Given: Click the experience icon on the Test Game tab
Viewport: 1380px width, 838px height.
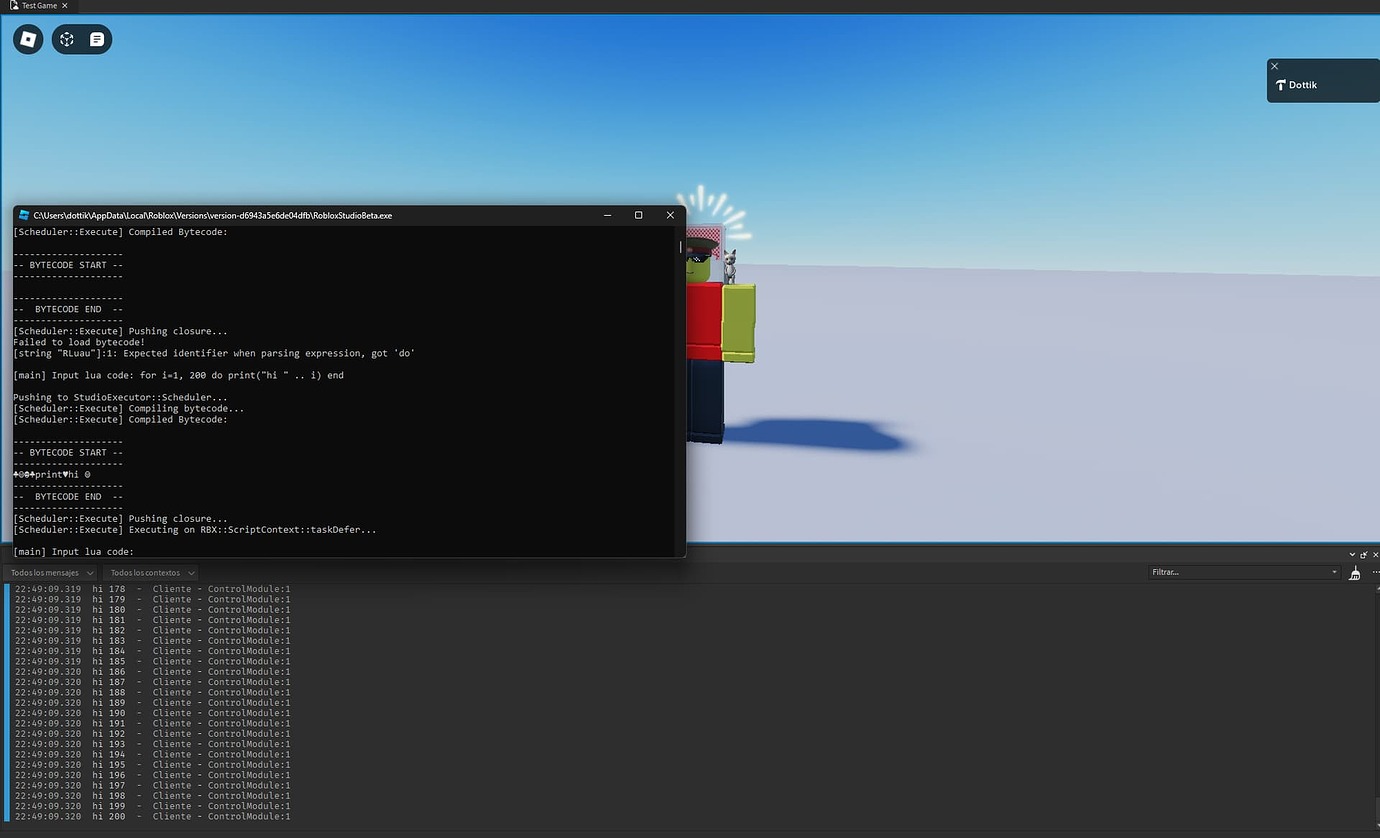Looking at the screenshot, I should coord(14,5).
